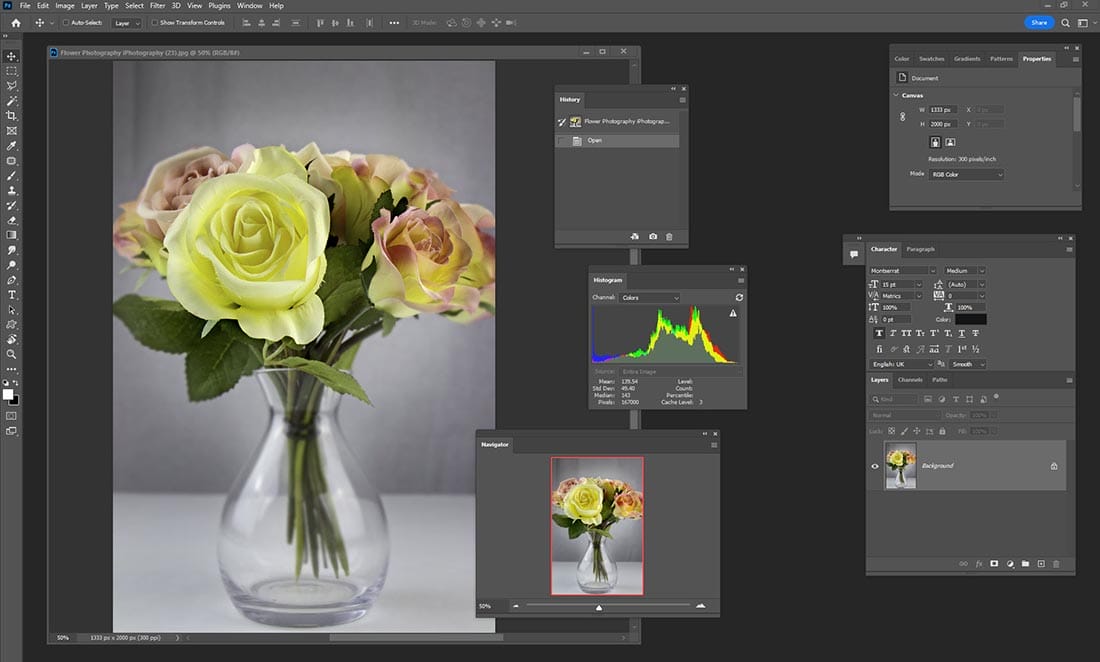
Task: Click the Open state in the History panel
Action: click(595, 140)
